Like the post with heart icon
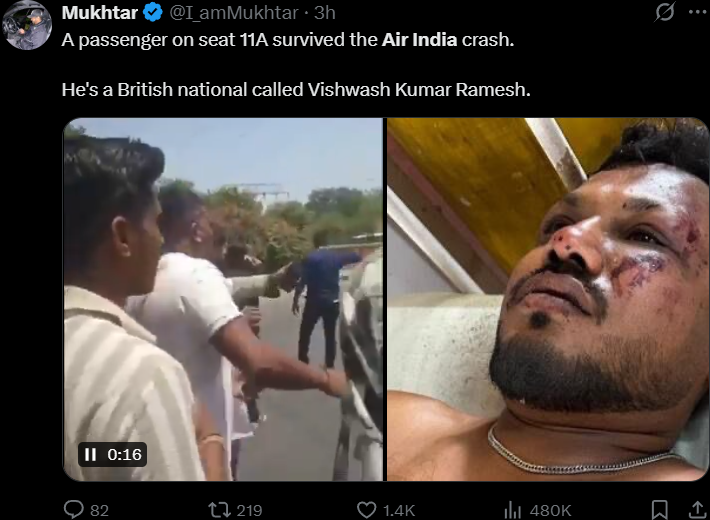Image resolution: width=710 pixels, height=520 pixels. click(x=367, y=510)
